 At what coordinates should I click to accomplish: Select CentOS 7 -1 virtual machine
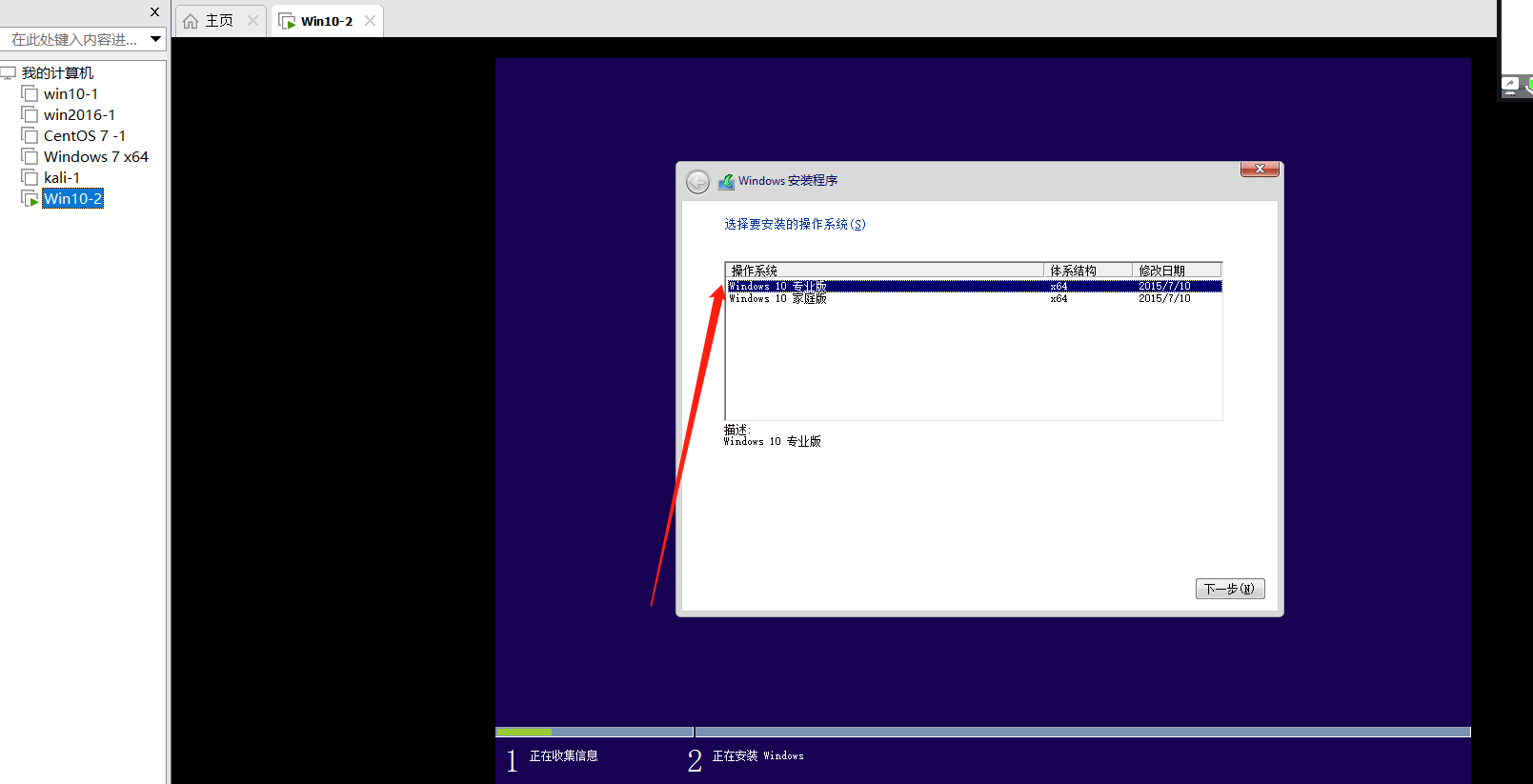[85, 135]
